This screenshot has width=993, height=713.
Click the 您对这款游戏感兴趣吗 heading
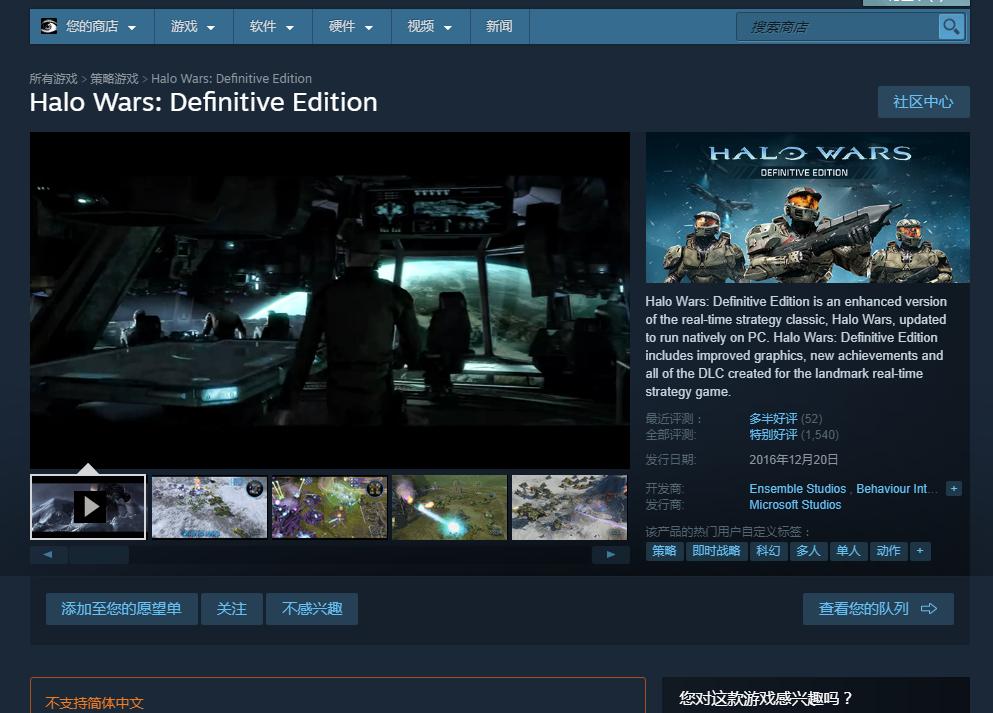[x=766, y=698]
